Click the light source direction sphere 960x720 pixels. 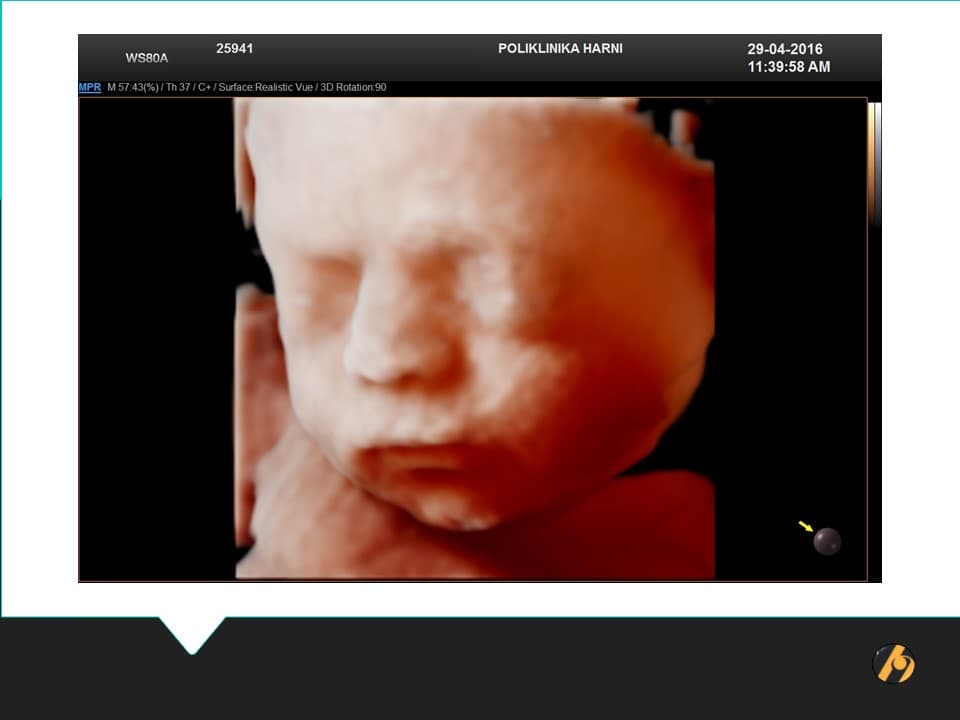coord(827,541)
